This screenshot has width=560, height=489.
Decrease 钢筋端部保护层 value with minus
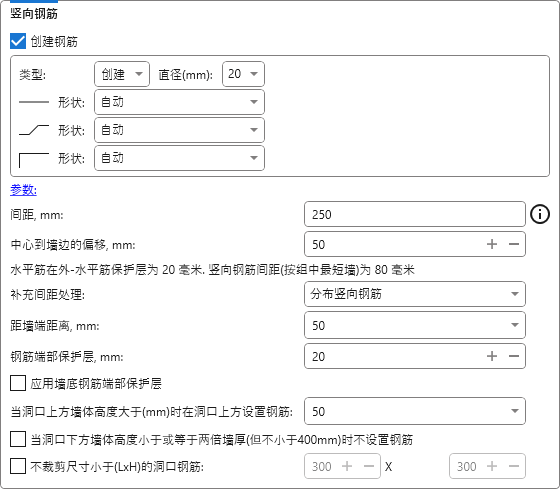tap(514, 356)
